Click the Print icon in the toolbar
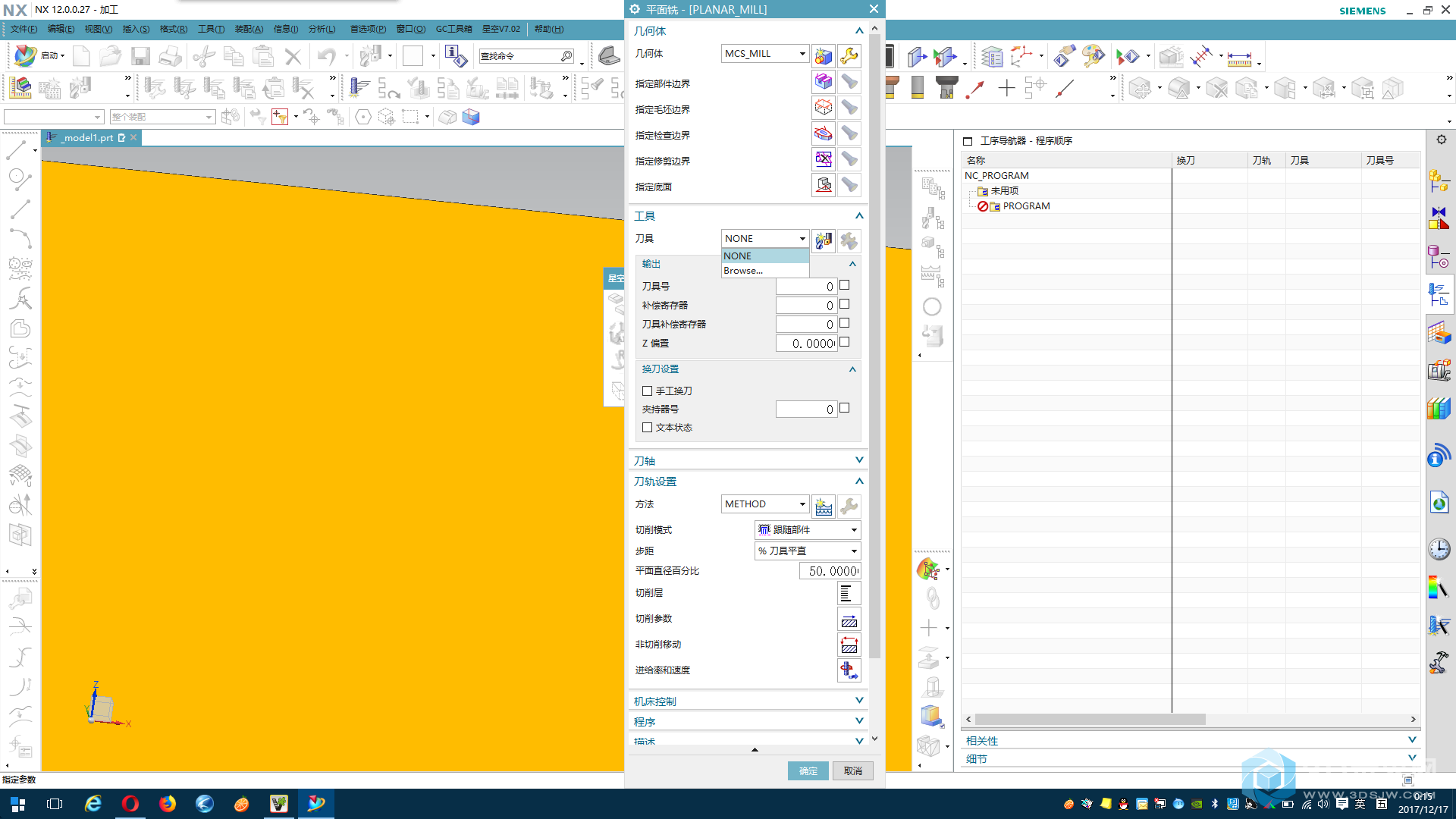Viewport: 1456px width, 819px height. click(170, 56)
